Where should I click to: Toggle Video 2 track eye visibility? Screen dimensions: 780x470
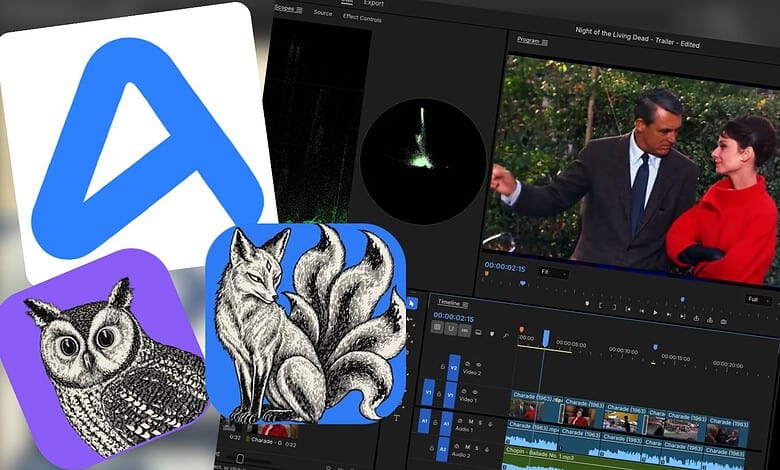479,365
